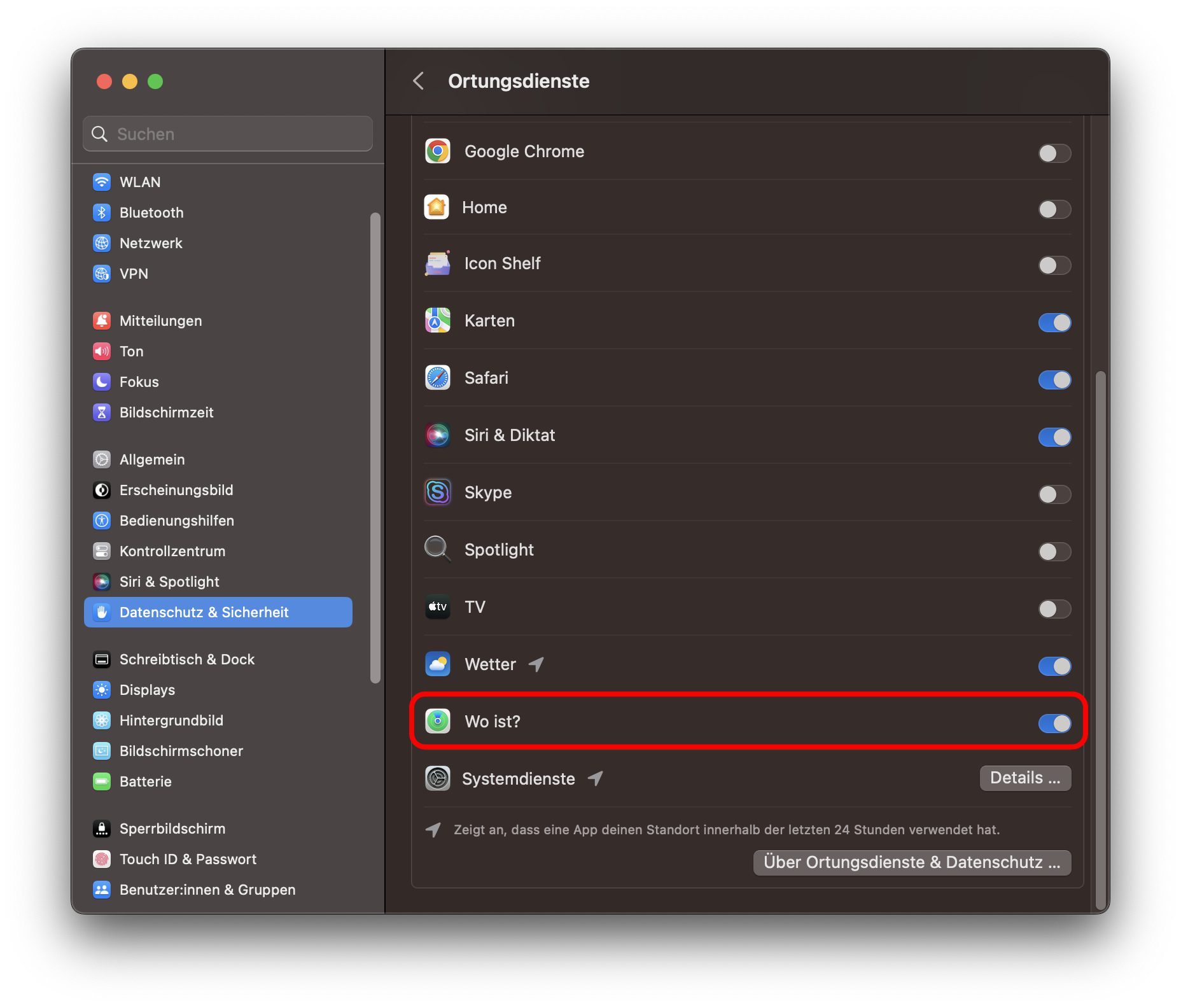Switch off Safari location access
The height and width of the screenshot is (1008, 1181).
click(1054, 379)
